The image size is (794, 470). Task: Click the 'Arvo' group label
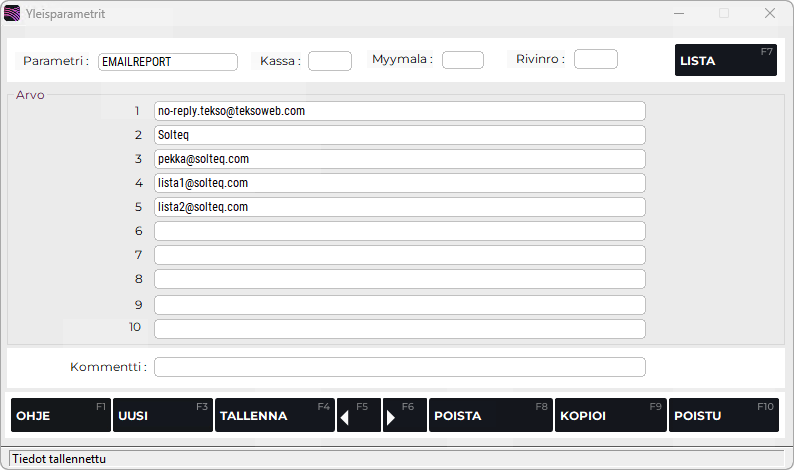30,95
